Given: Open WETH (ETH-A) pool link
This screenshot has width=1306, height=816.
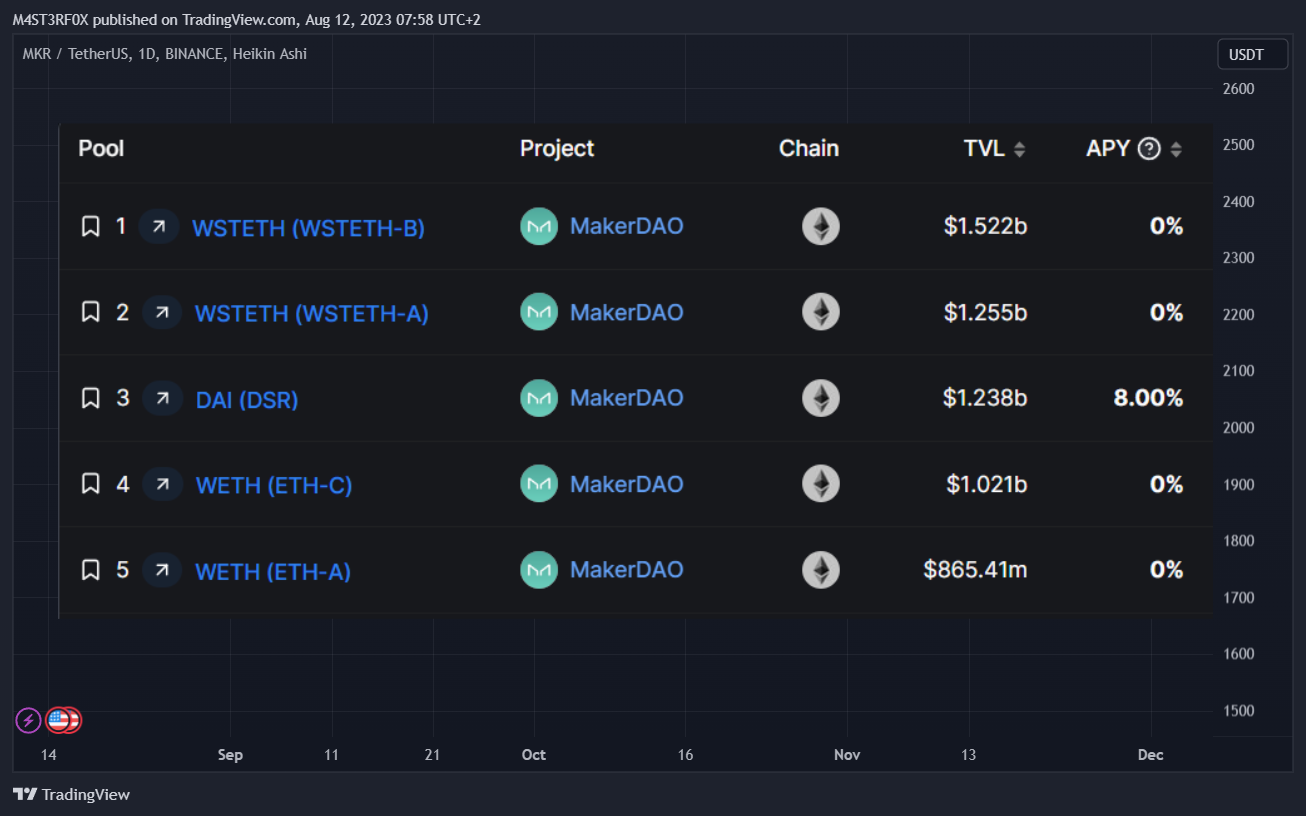Looking at the screenshot, I should point(273,572).
